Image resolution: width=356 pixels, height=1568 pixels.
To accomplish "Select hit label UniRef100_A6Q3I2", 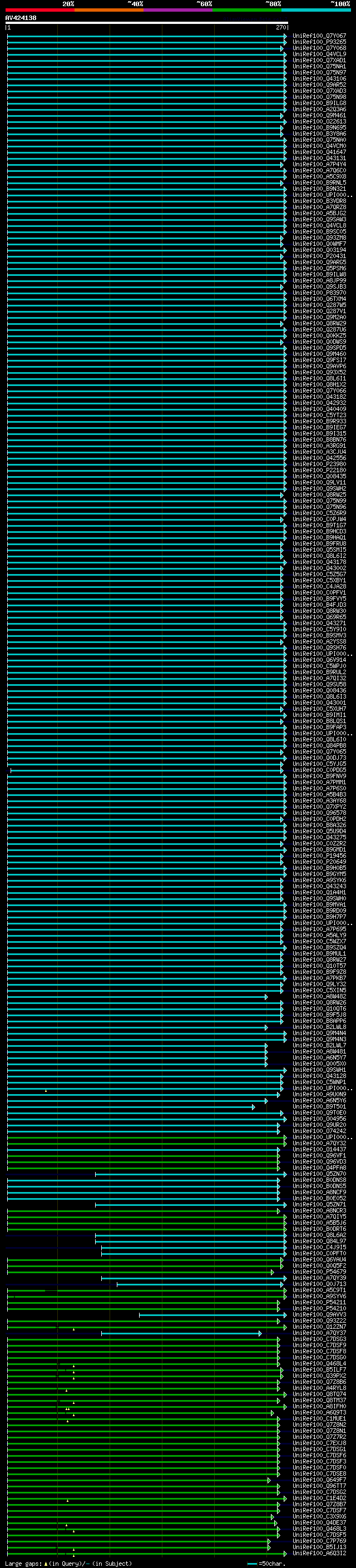I will coord(319,1554).
